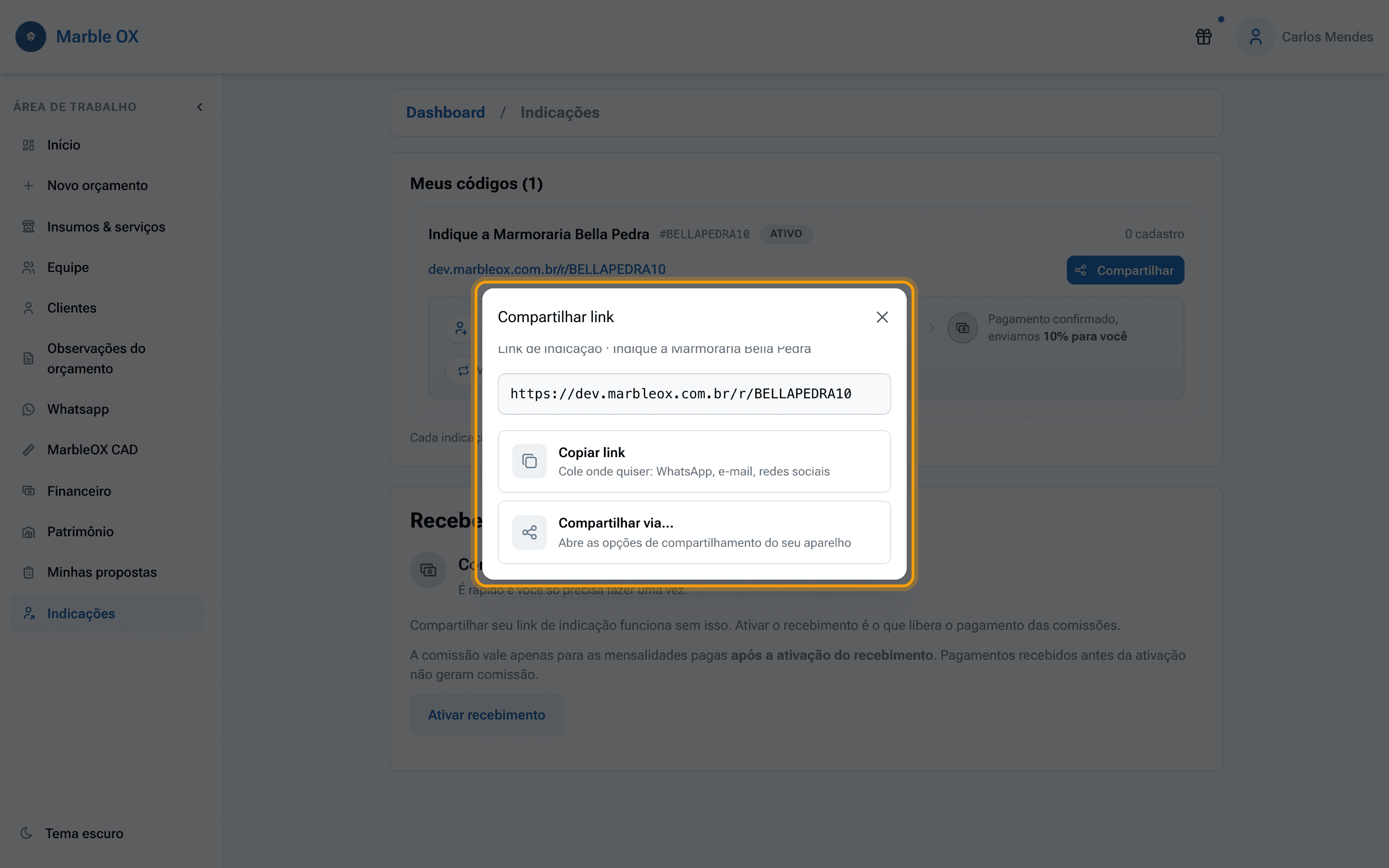
Task: Click the team icon beside Equipe
Action: (x=29, y=268)
